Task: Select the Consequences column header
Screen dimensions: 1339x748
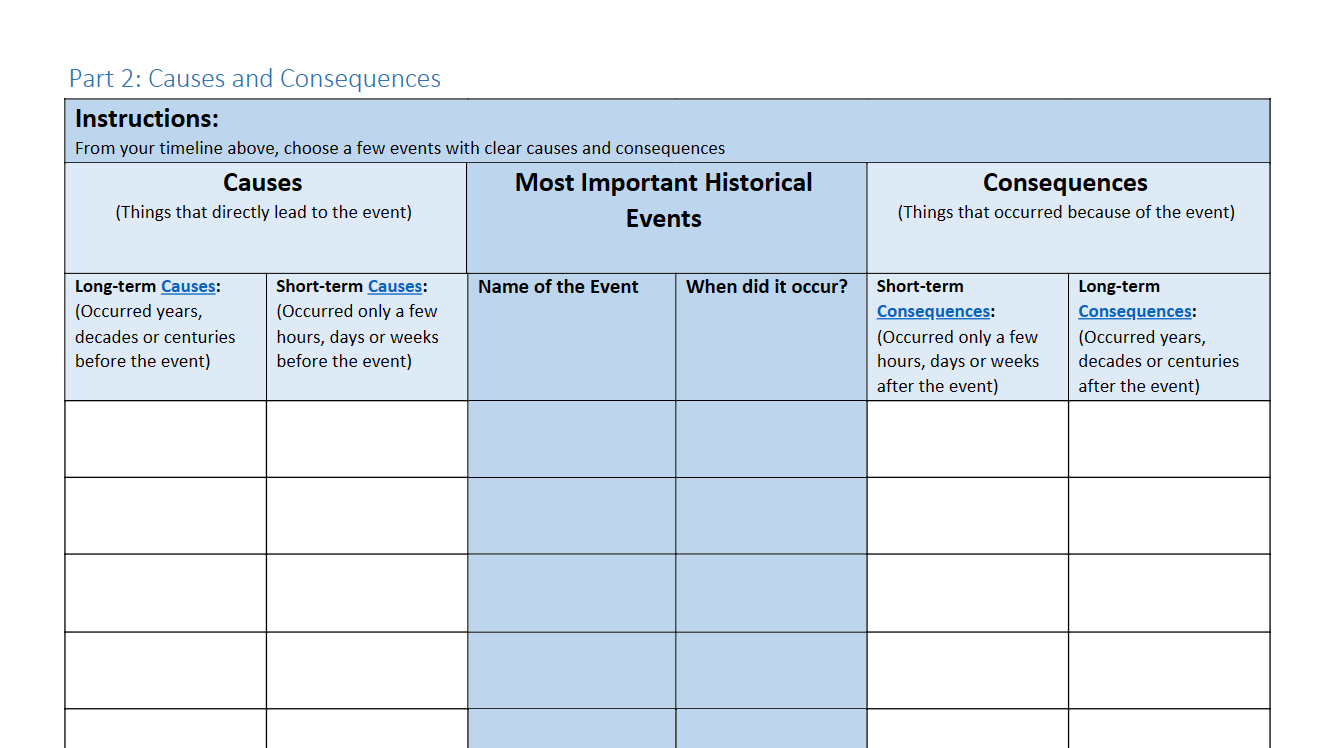Action: (x=1064, y=182)
